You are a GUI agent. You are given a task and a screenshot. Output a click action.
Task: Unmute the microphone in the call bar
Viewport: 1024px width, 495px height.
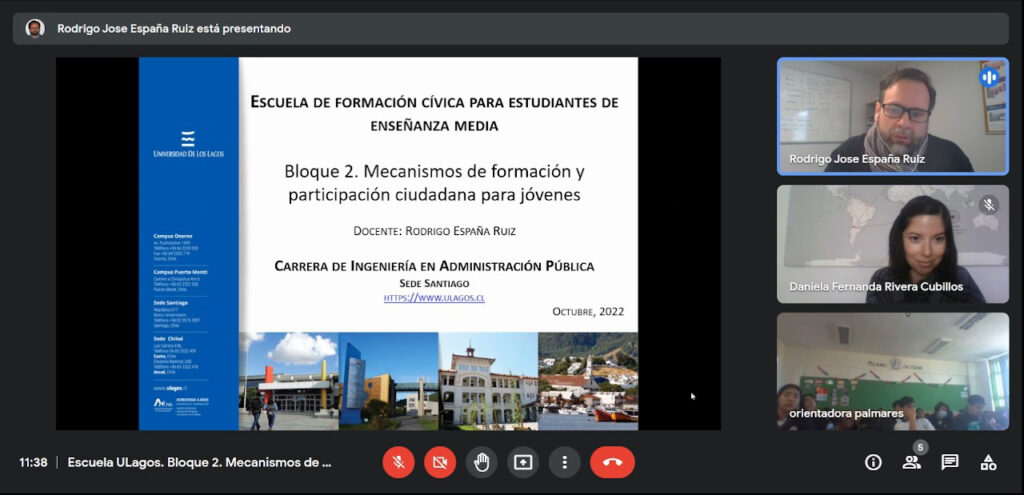(x=398, y=462)
